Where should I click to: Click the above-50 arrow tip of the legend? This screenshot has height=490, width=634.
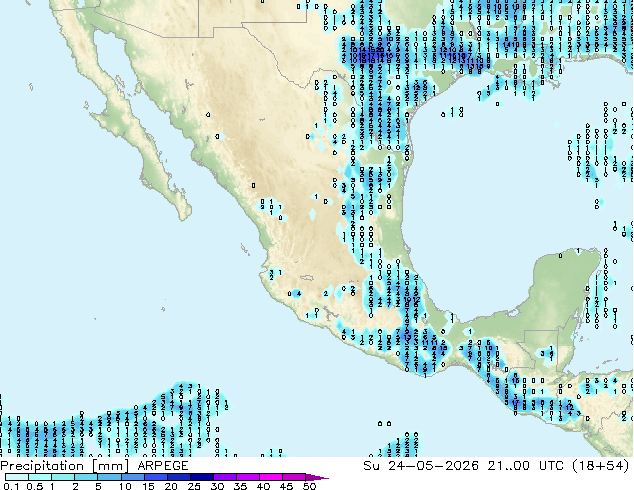pos(318,478)
